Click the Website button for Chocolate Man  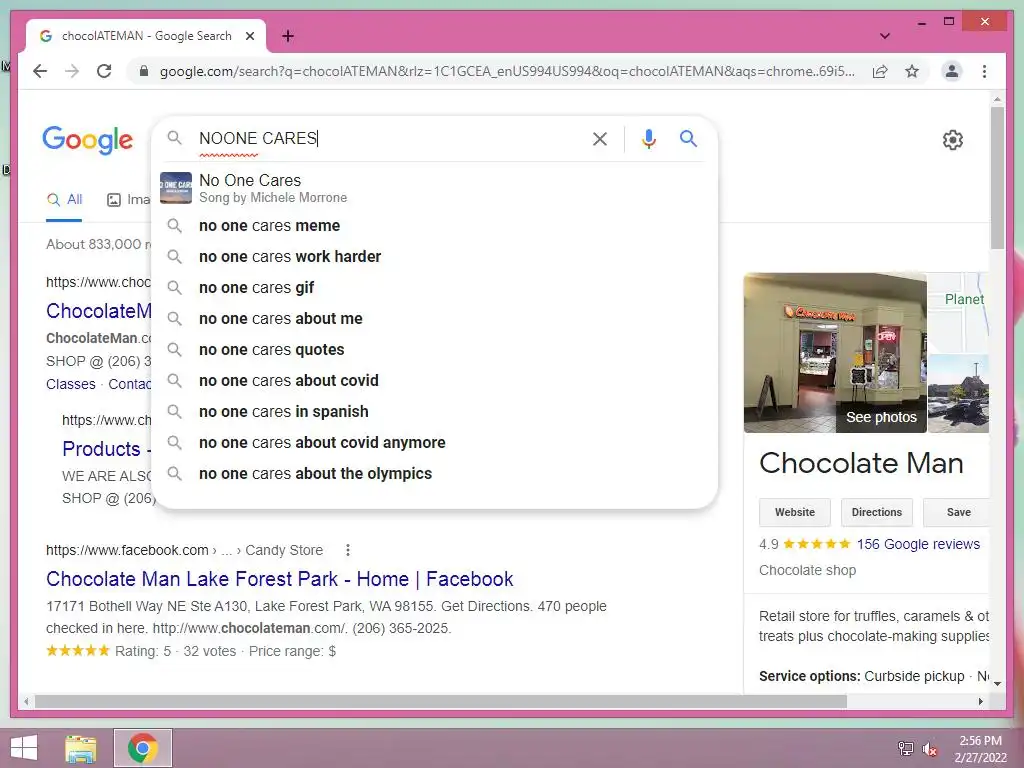click(795, 513)
